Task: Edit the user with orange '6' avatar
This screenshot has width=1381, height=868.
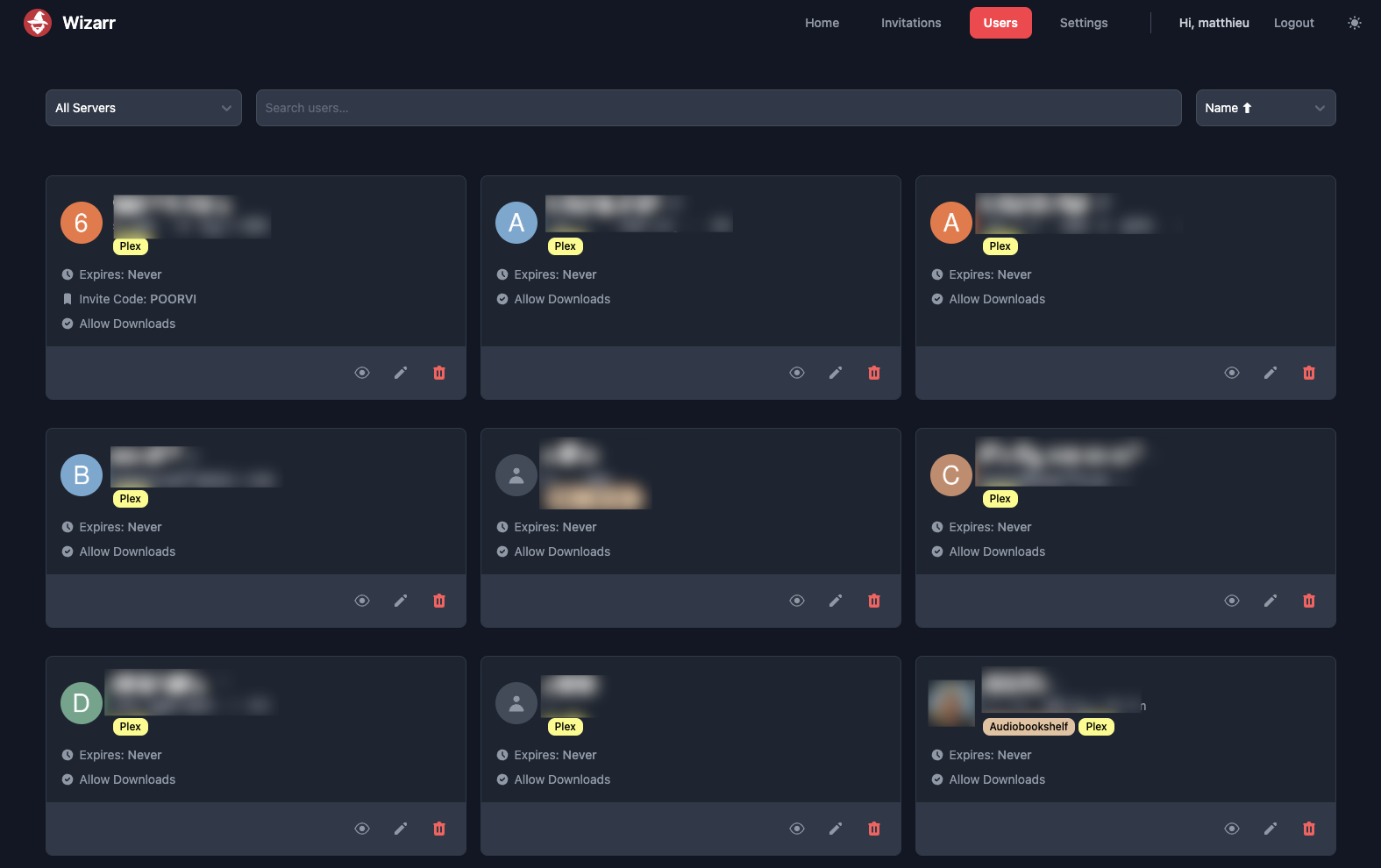Action: [401, 373]
